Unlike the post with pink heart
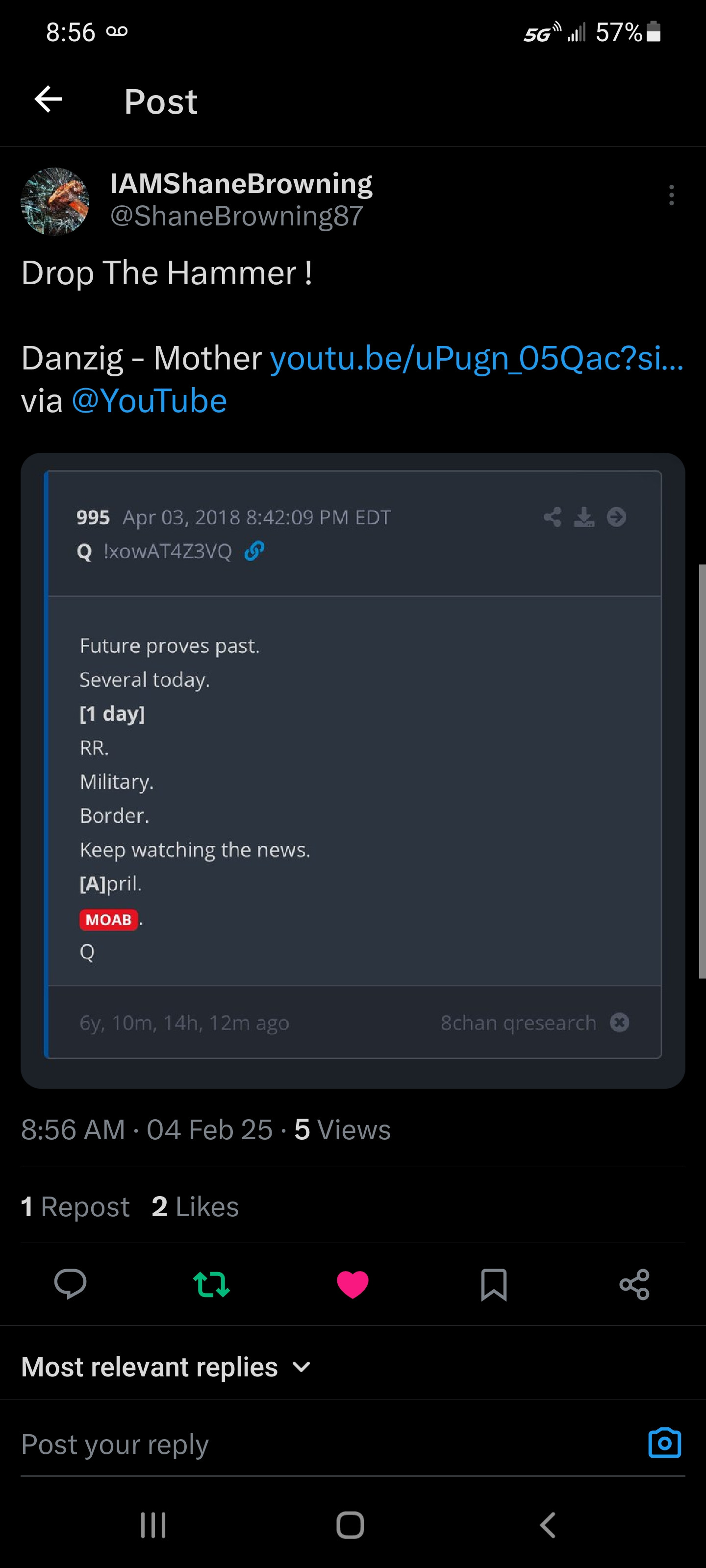 click(353, 1284)
